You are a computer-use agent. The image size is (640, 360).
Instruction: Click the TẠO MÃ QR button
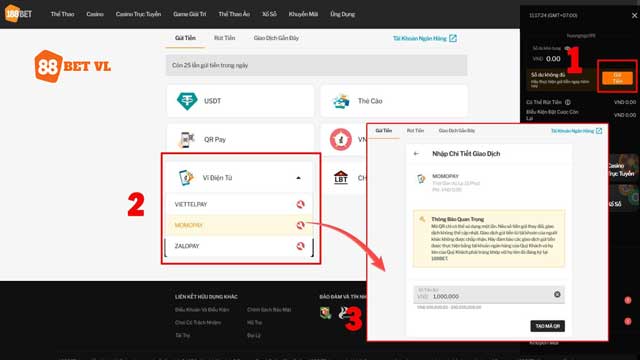point(547,326)
